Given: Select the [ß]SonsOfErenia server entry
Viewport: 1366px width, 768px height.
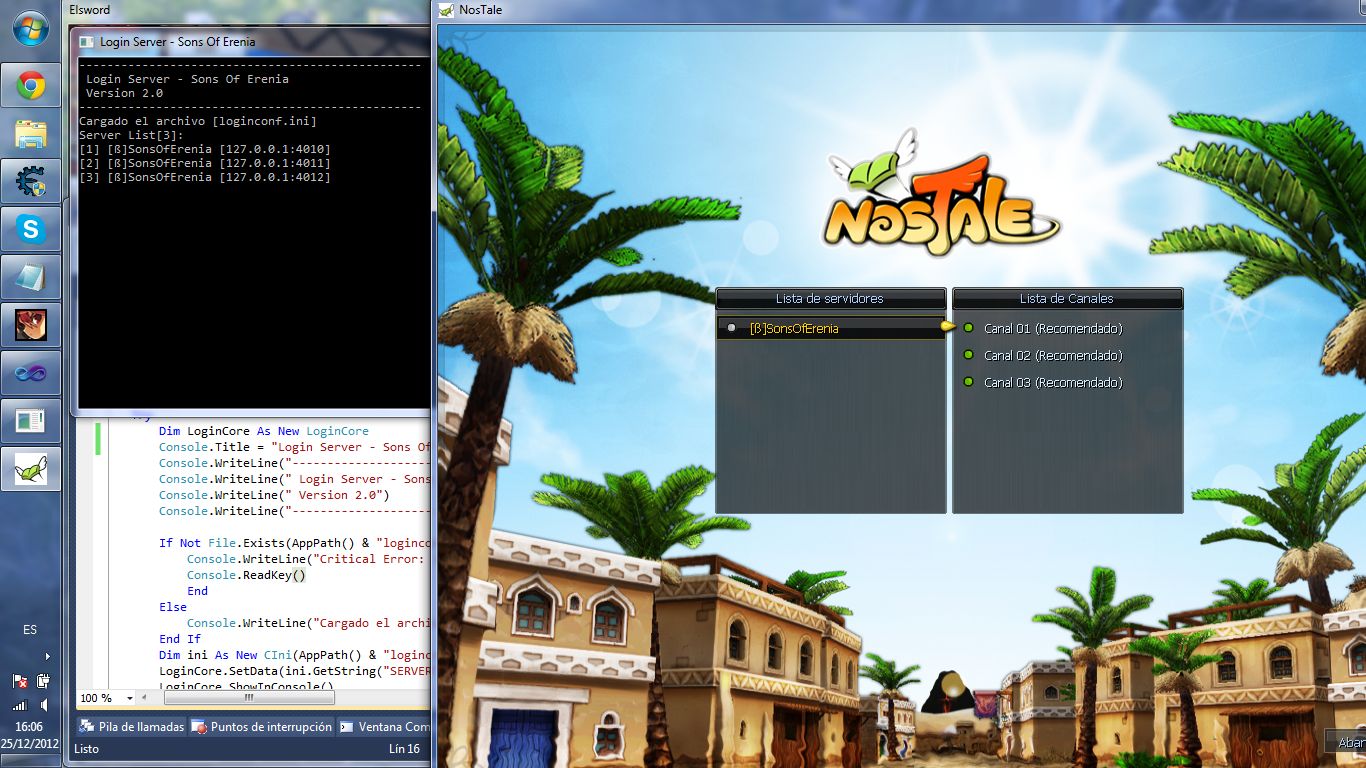Looking at the screenshot, I should (x=831, y=328).
